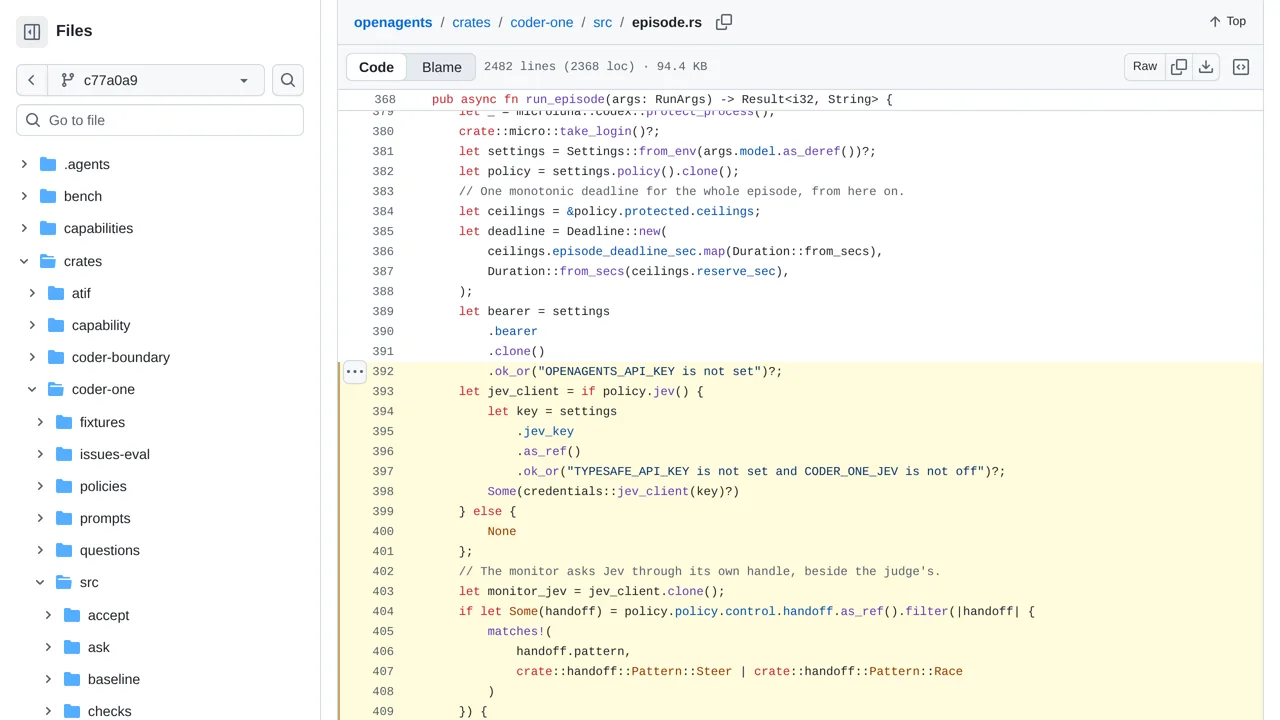Focus the Go to file field
1280x720 pixels.
click(x=160, y=120)
